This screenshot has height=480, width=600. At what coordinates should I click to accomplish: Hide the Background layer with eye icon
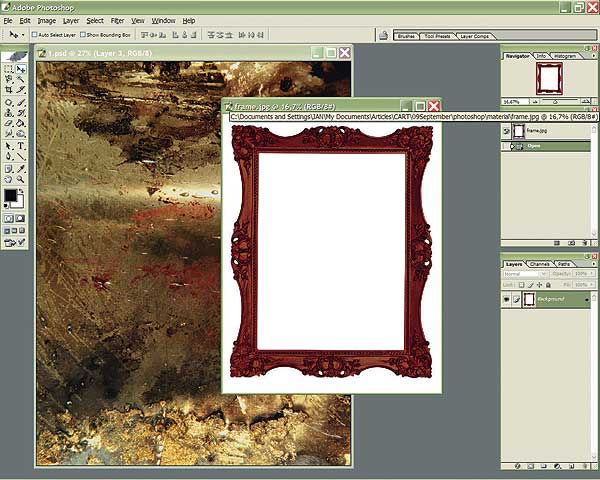tap(507, 299)
